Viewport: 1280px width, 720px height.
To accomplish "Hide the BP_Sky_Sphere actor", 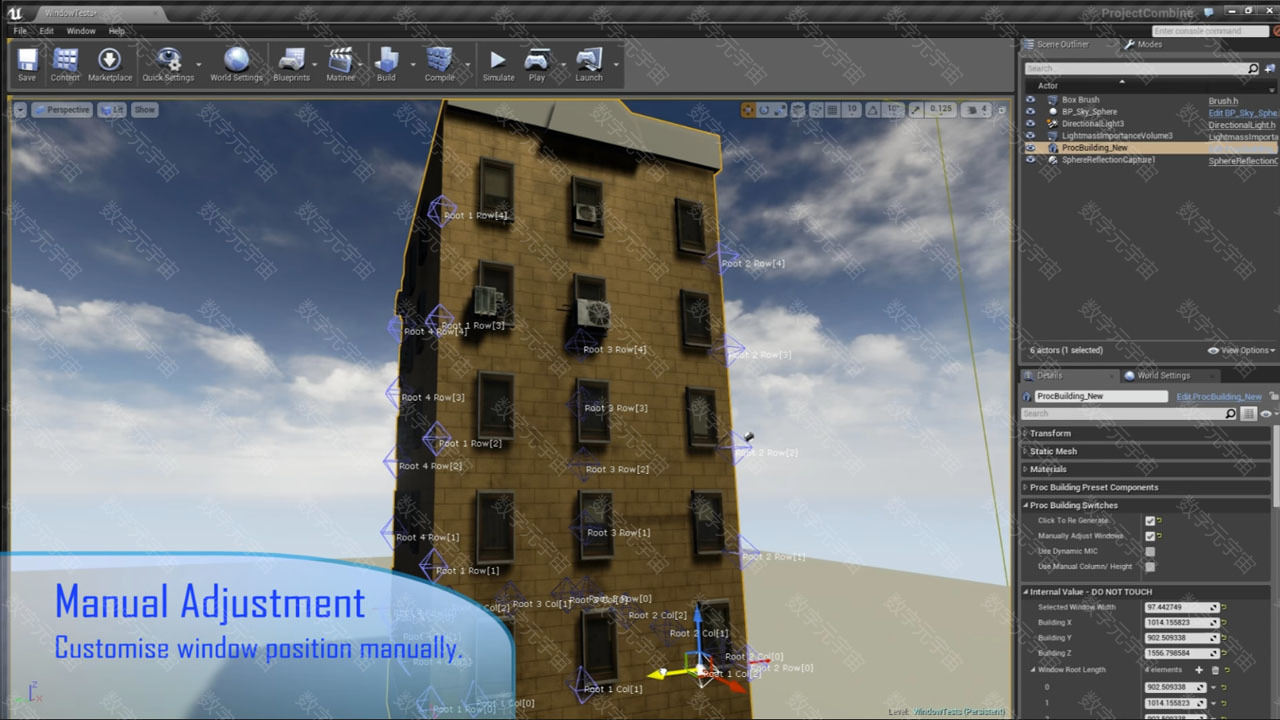I will coord(1031,112).
